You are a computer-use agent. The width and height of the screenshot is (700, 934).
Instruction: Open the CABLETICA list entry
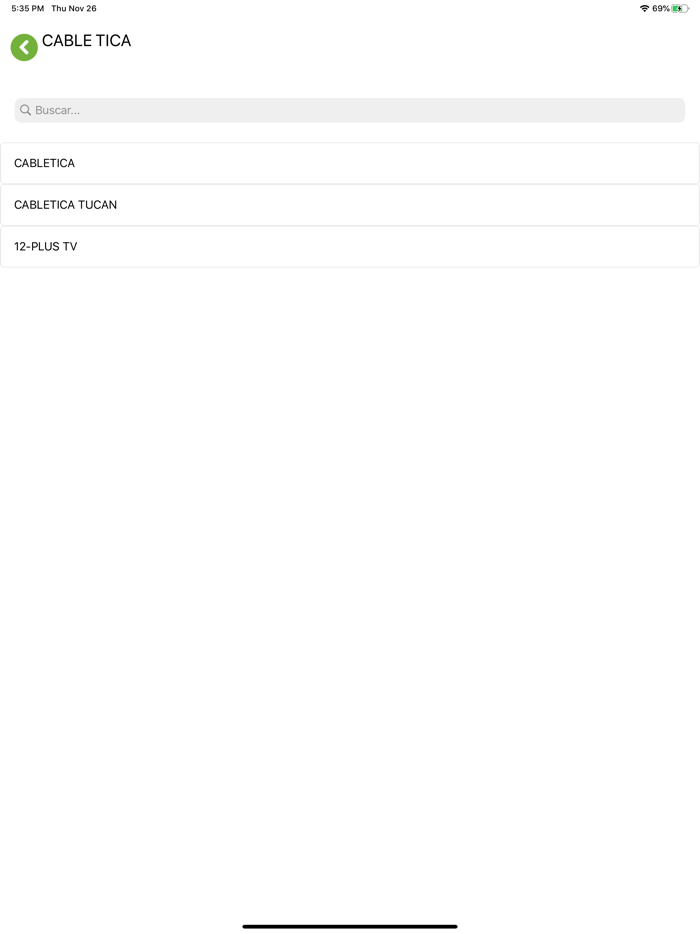tap(350, 163)
